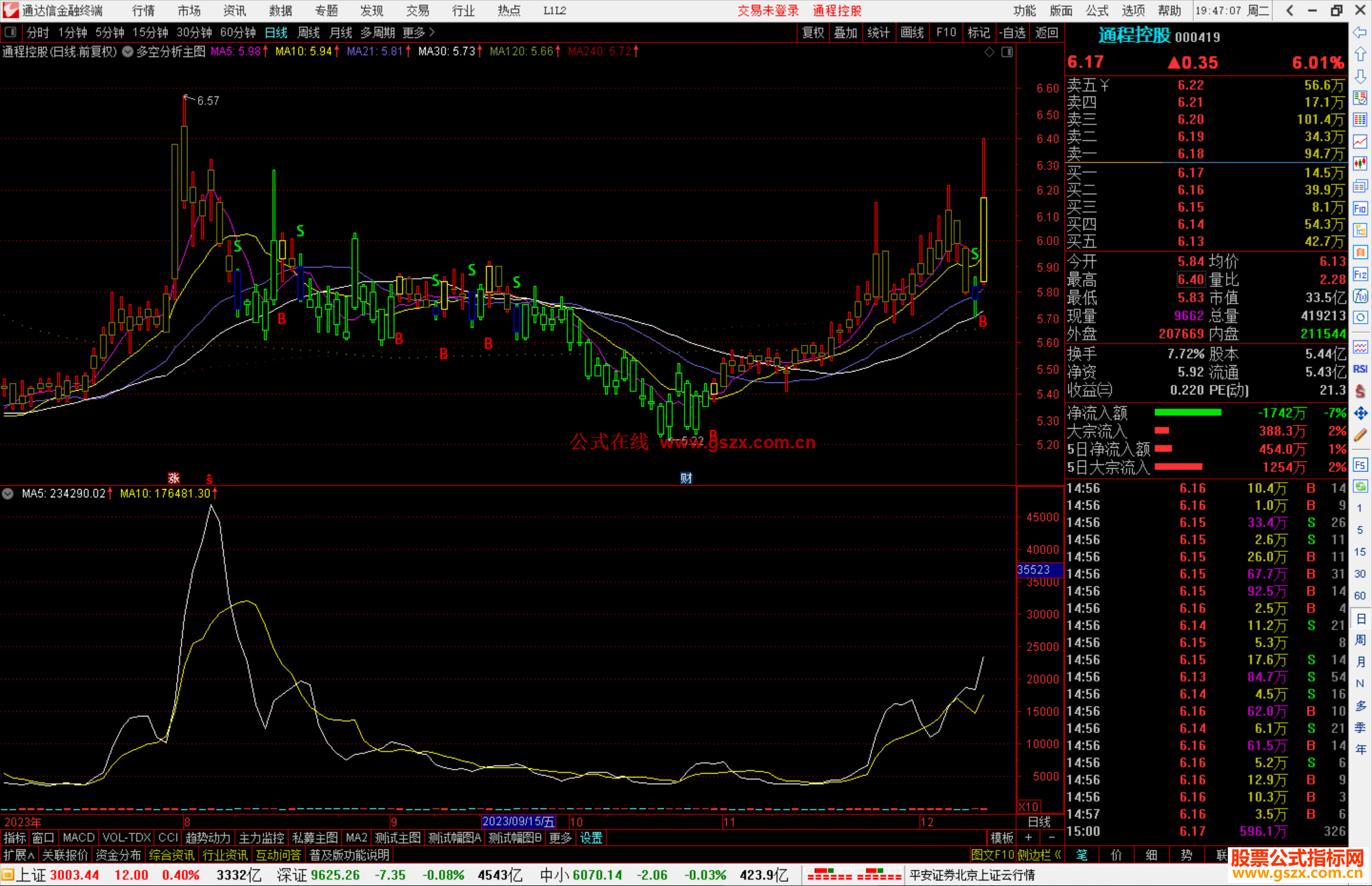The image size is (1372, 886).
Task: Click the four-arrow move icon in sidebar
Action: pyautogui.click(x=1360, y=413)
